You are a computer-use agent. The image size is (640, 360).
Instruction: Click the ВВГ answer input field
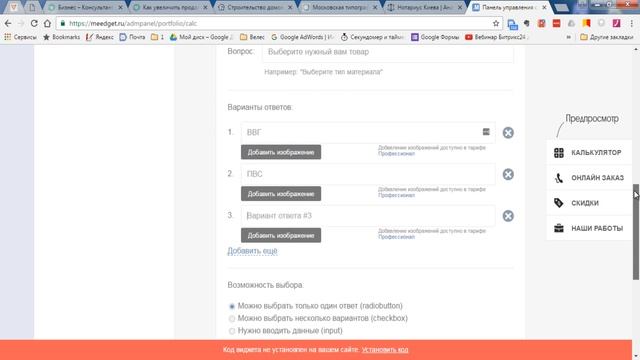[x=368, y=132]
